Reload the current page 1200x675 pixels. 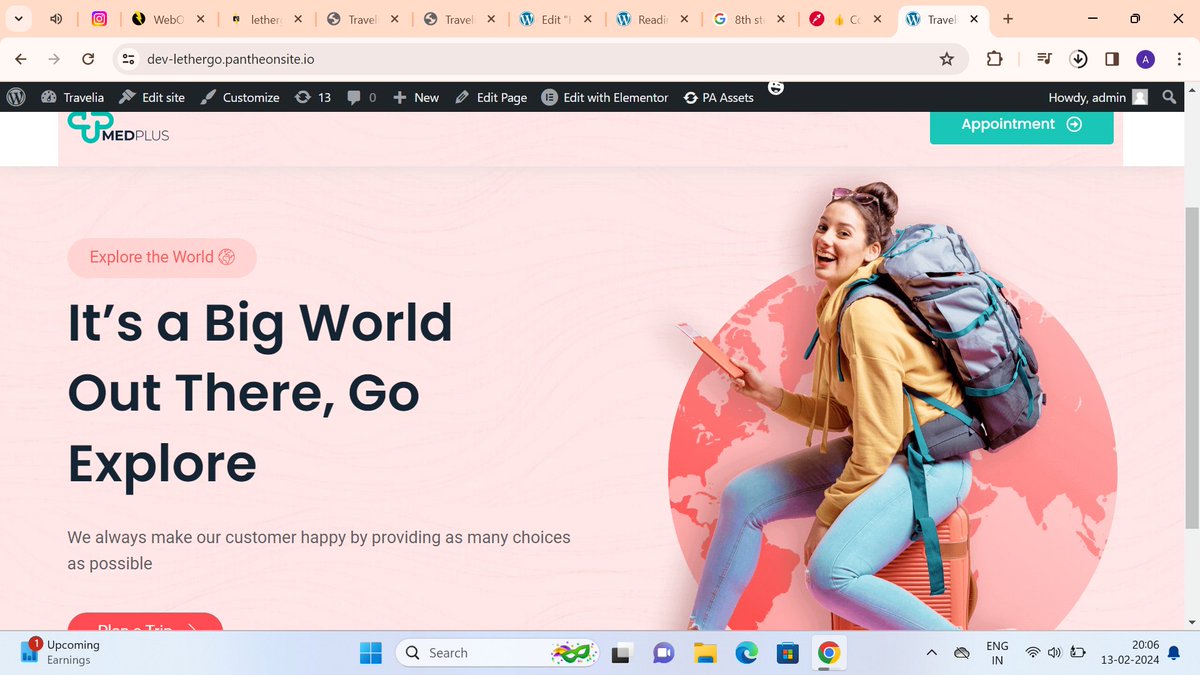pyautogui.click(x=88, y=59)
